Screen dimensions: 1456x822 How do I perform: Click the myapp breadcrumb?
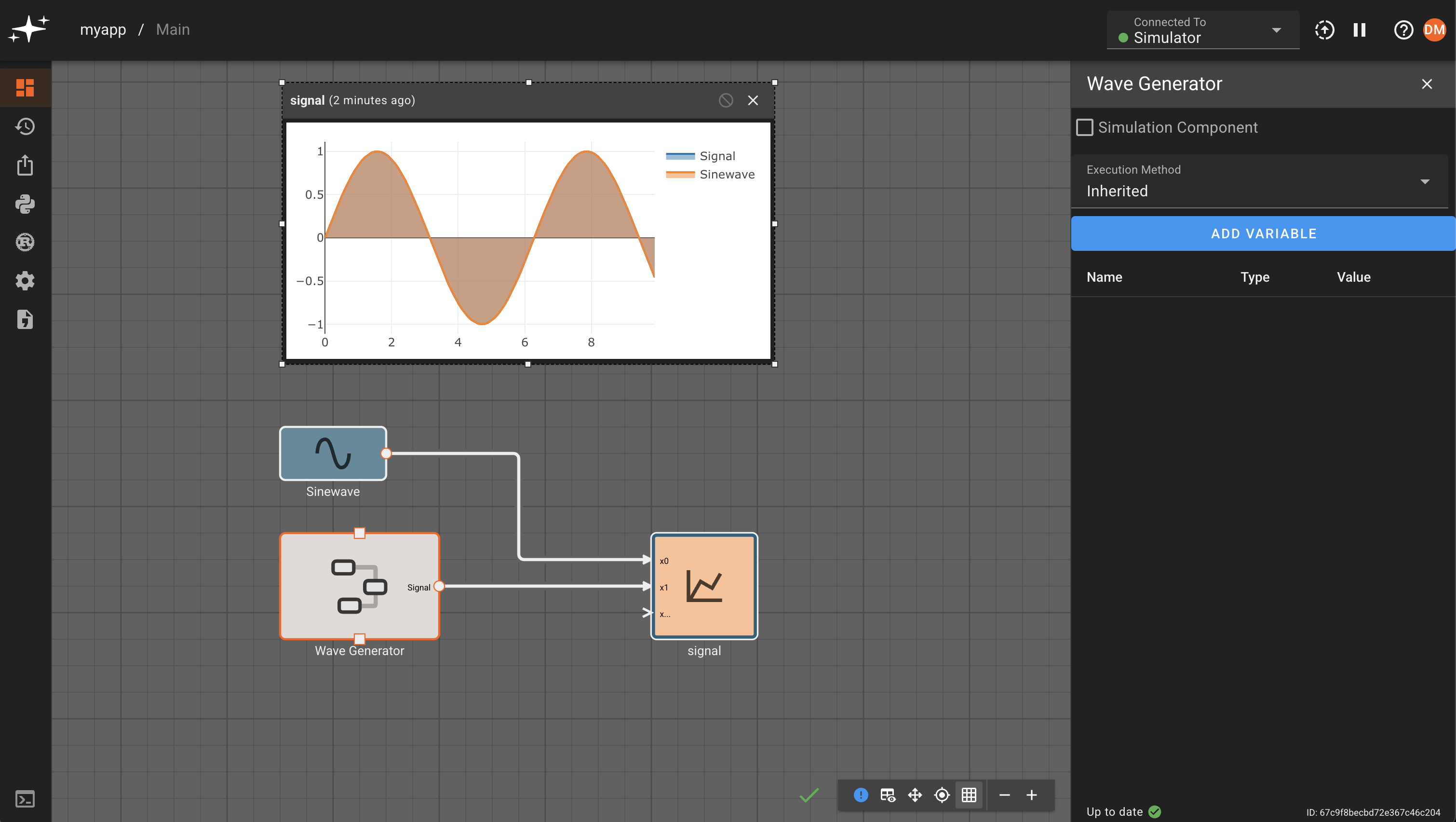[103, 29]
